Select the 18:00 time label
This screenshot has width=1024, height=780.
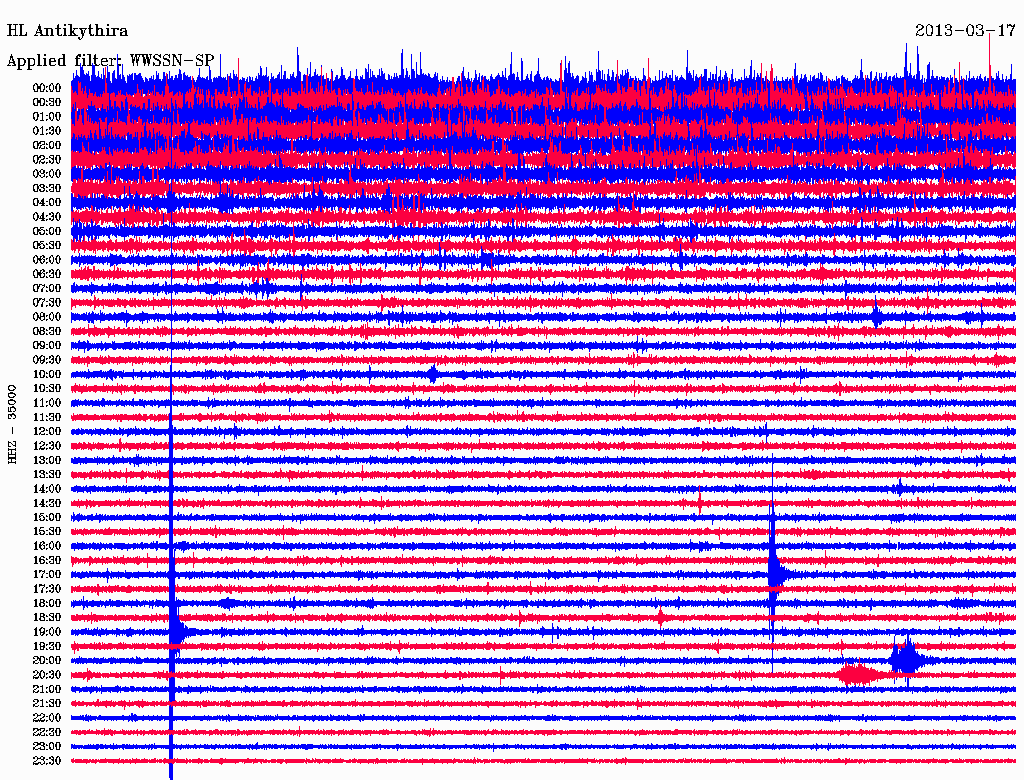click(47, 604)
